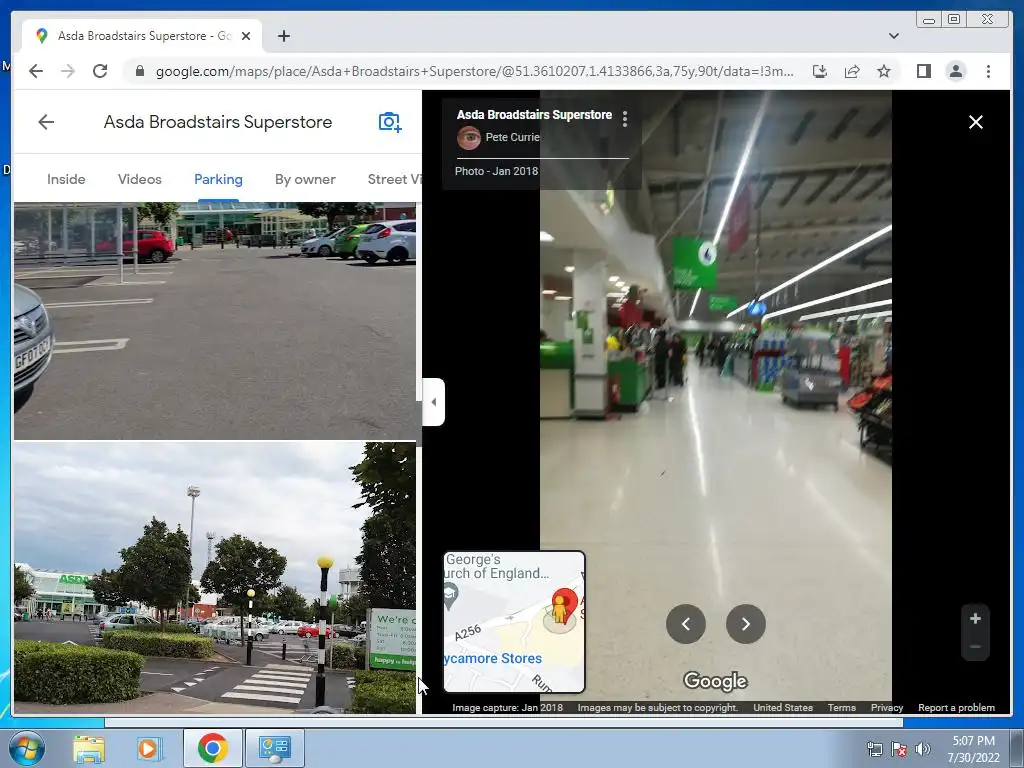Switch to the Videos tab
The height and width of the screenshot is (768, 1024).
pyautogui.click(x=140, y=179)
